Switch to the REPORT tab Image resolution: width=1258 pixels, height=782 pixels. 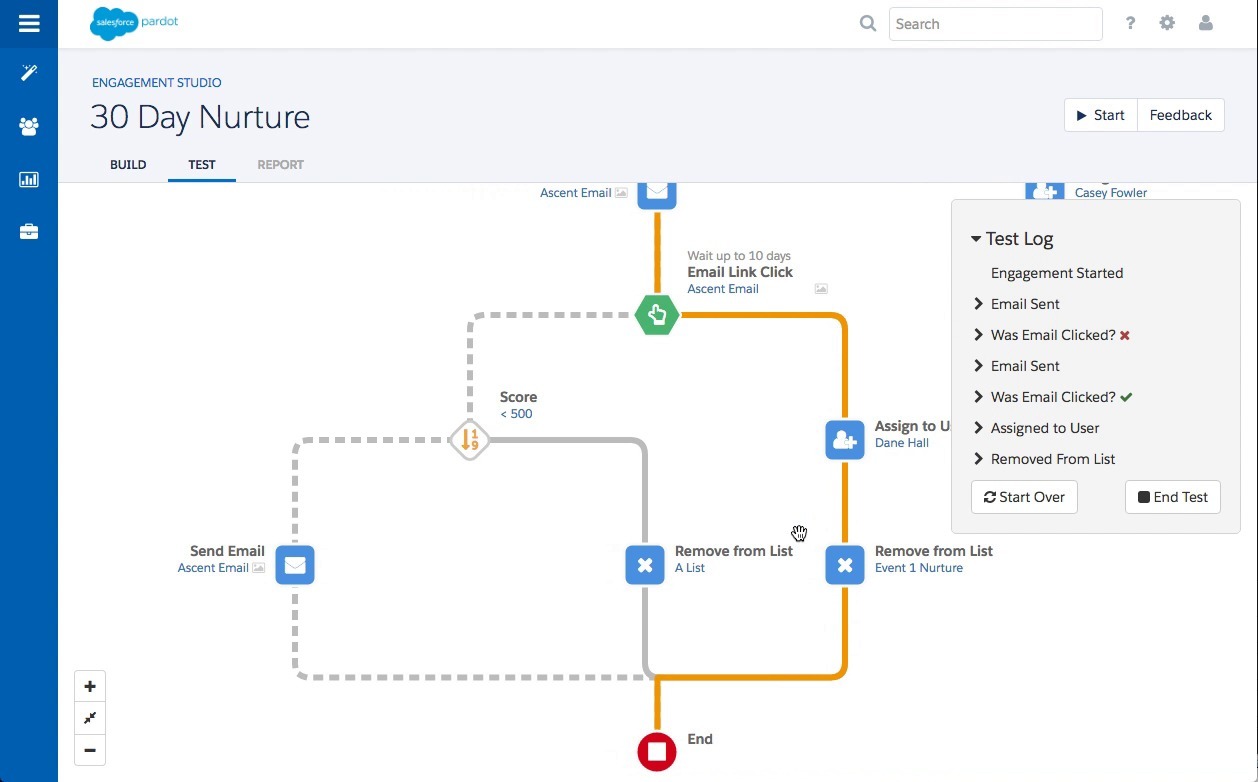point(280,165)
